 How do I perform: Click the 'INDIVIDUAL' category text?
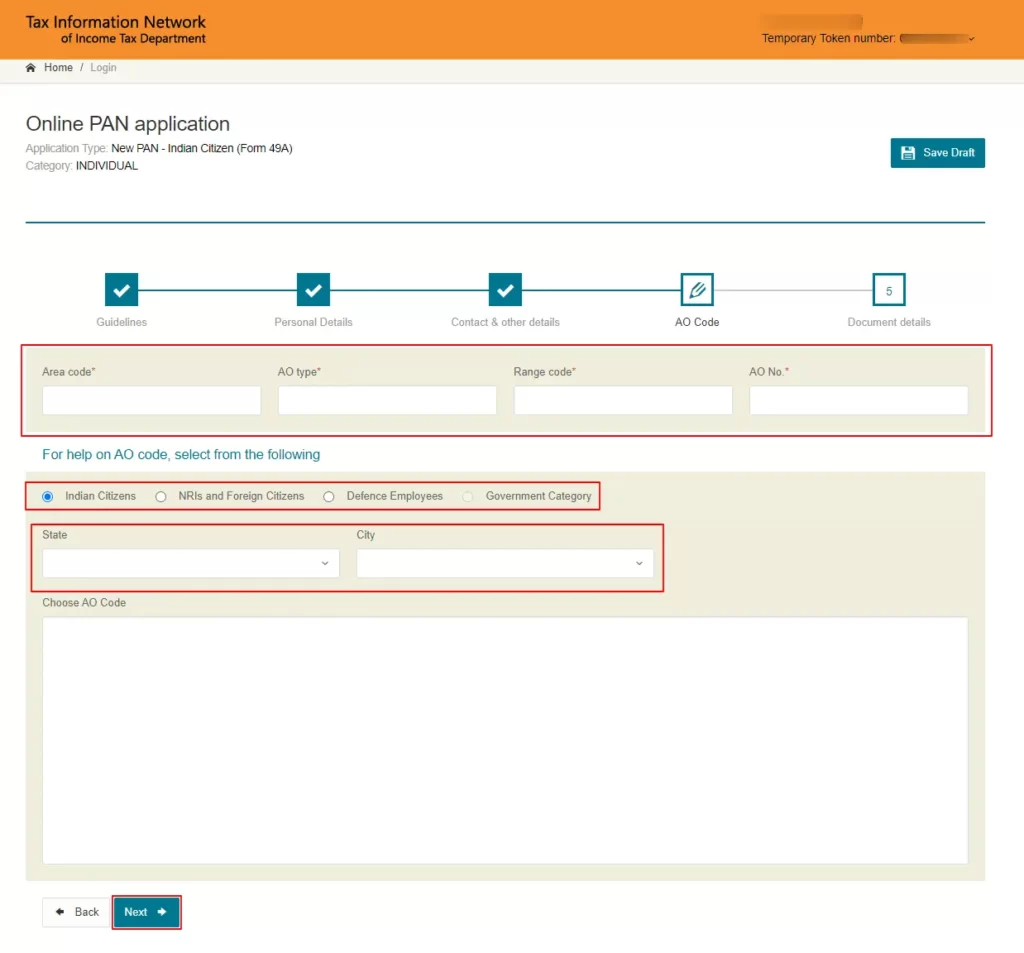(x=106, y=166)
